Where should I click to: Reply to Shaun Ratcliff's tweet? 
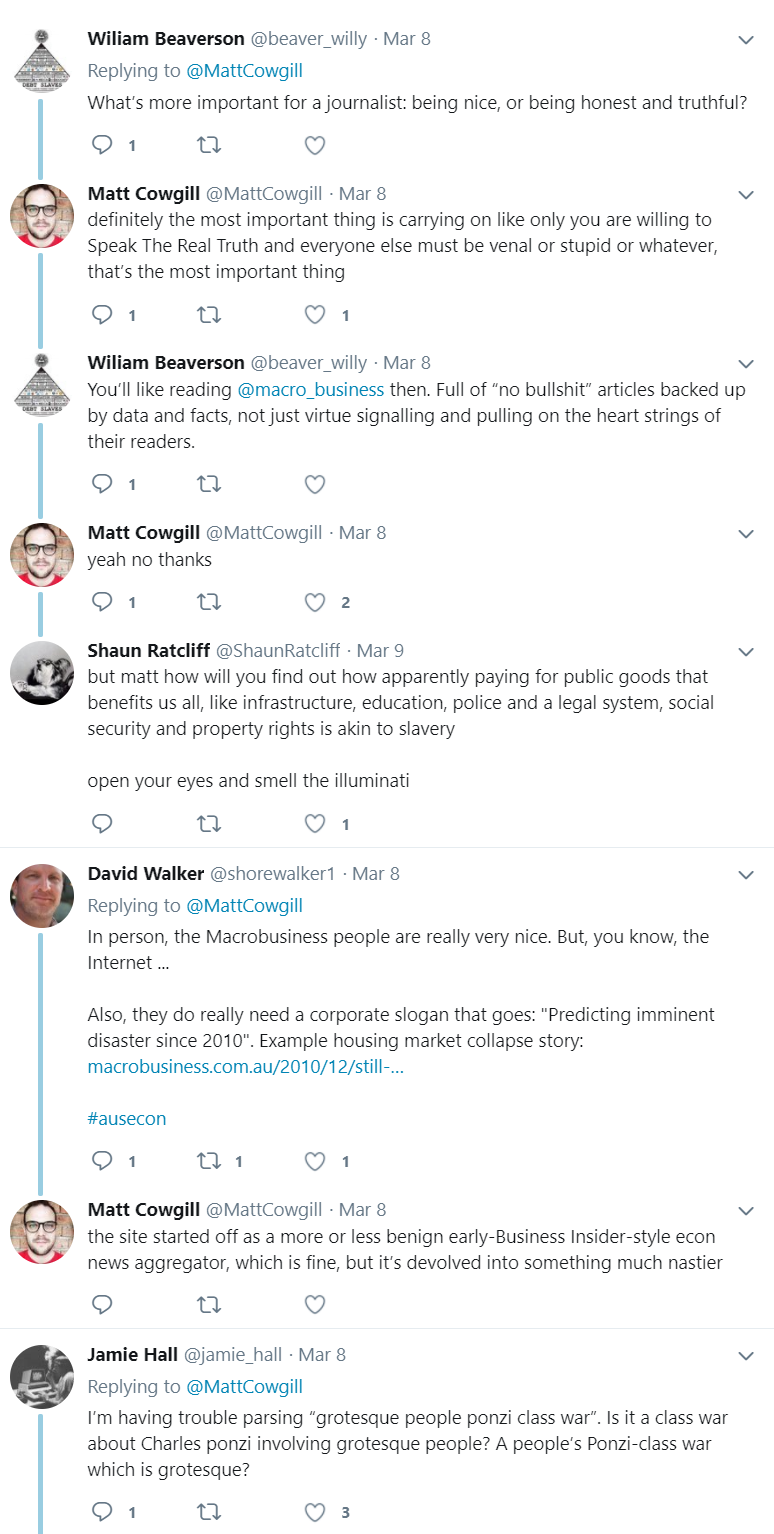[x=102, y=824]
